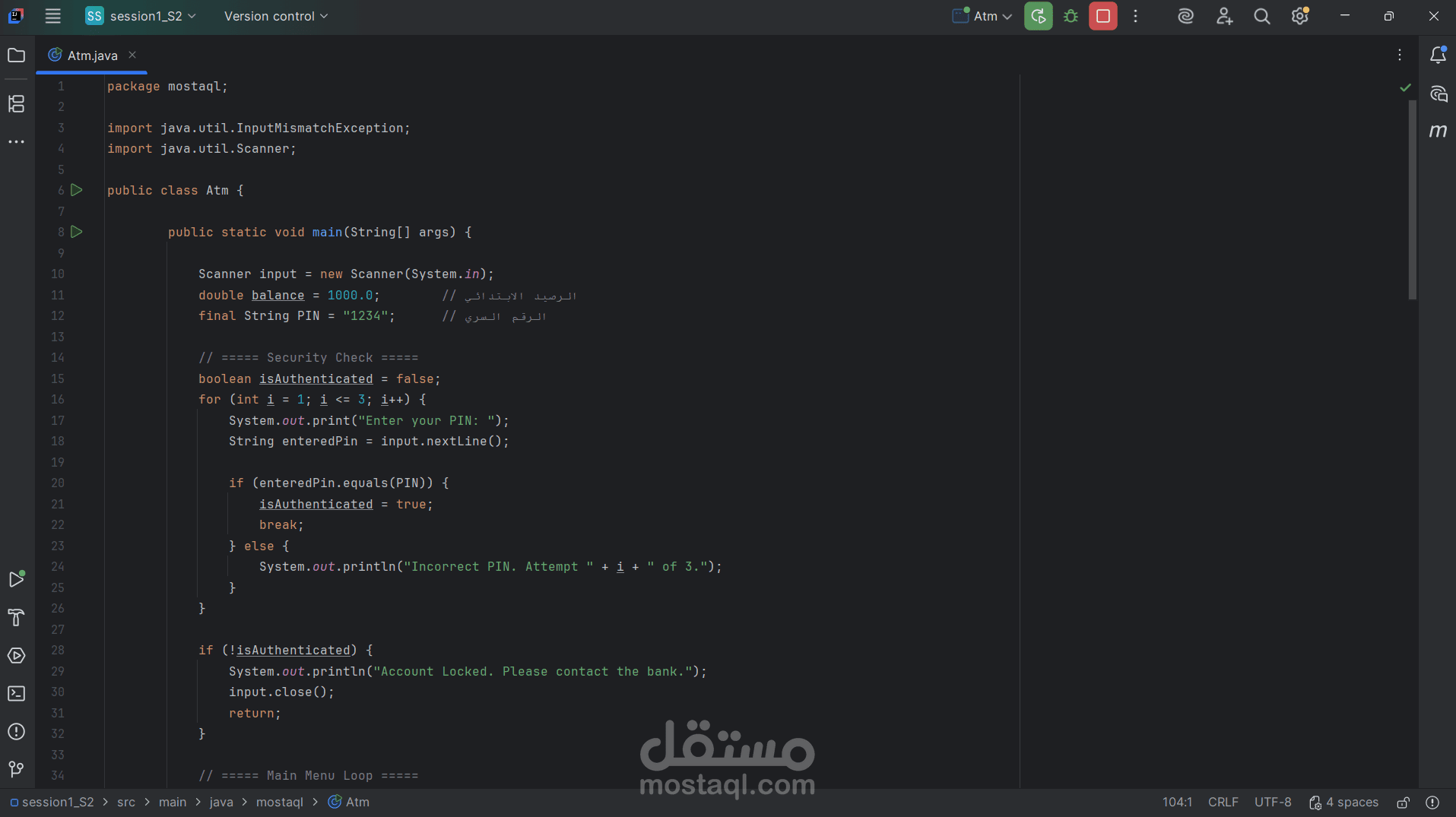Click the run gutter icon on line 8
The height and width of the screenshot is (817, 1456).
tap(77, 232)
